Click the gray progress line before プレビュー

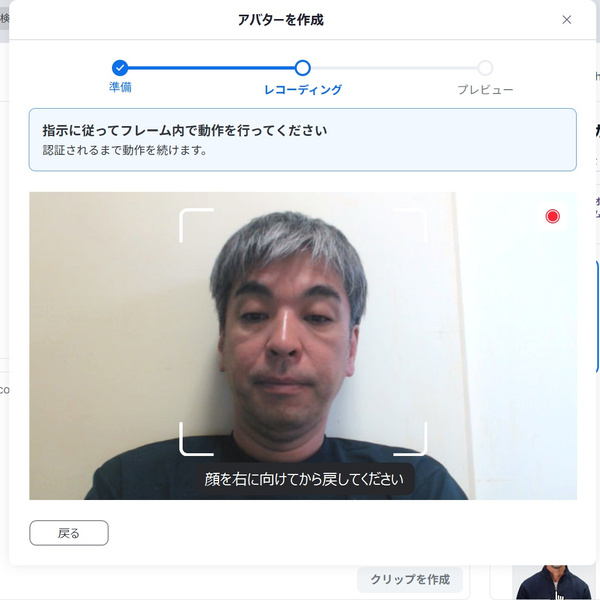(394, 68)
